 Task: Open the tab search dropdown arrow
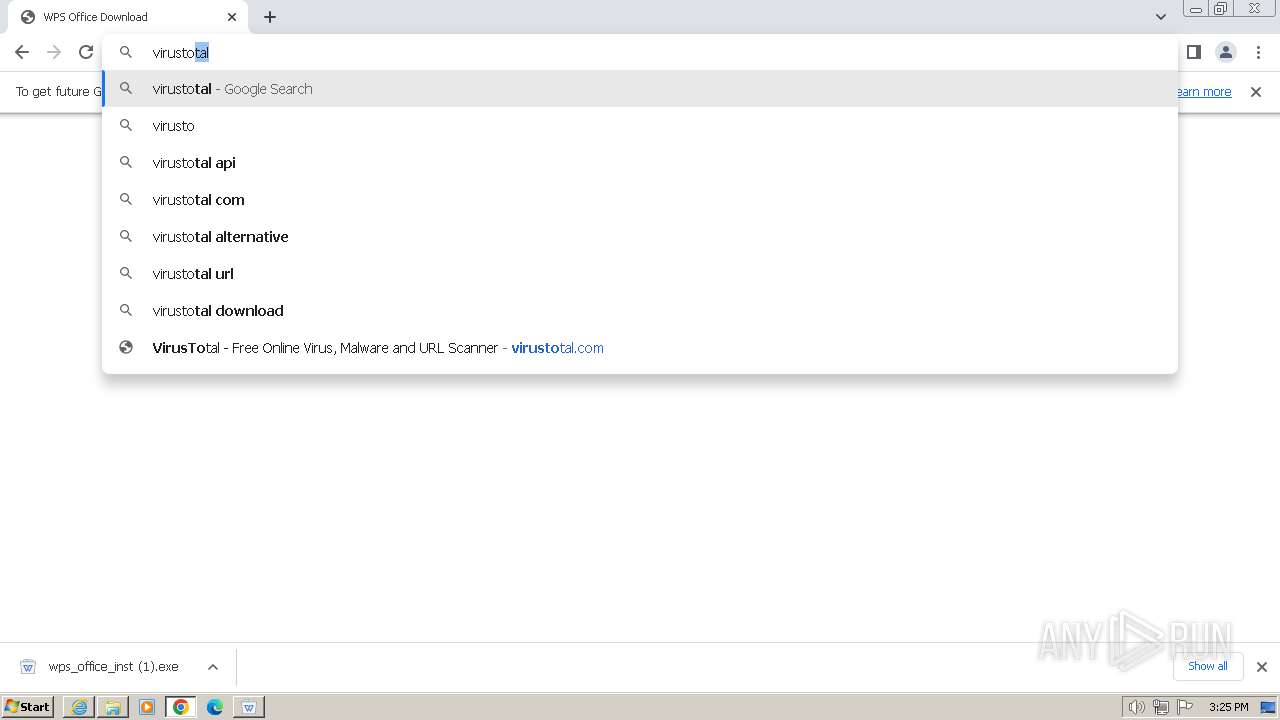tap(1161, 17)
